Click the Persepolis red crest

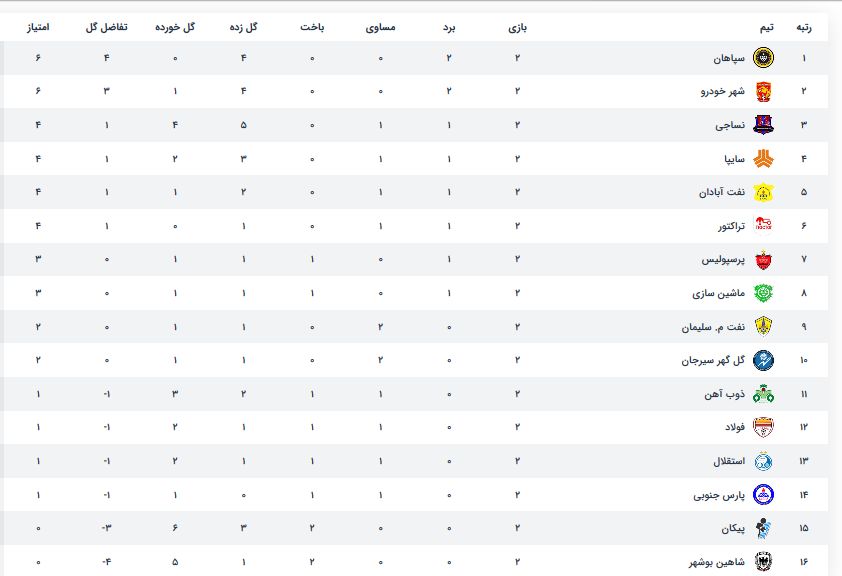click(763, 259)
